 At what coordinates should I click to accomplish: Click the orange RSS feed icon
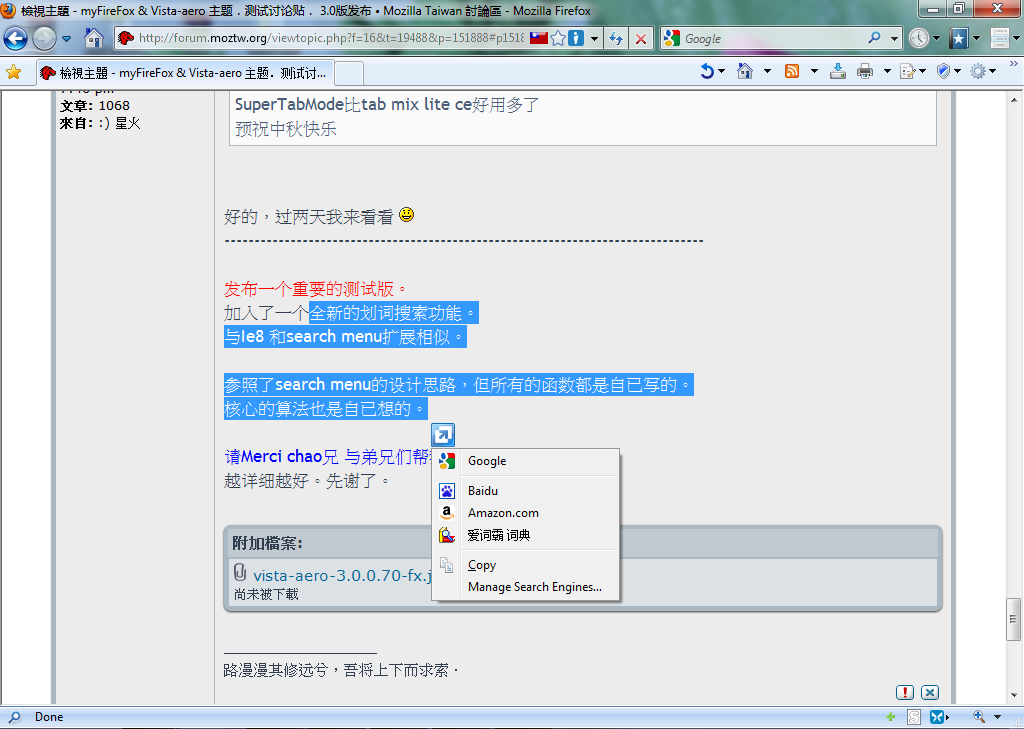tap(792, 71)
